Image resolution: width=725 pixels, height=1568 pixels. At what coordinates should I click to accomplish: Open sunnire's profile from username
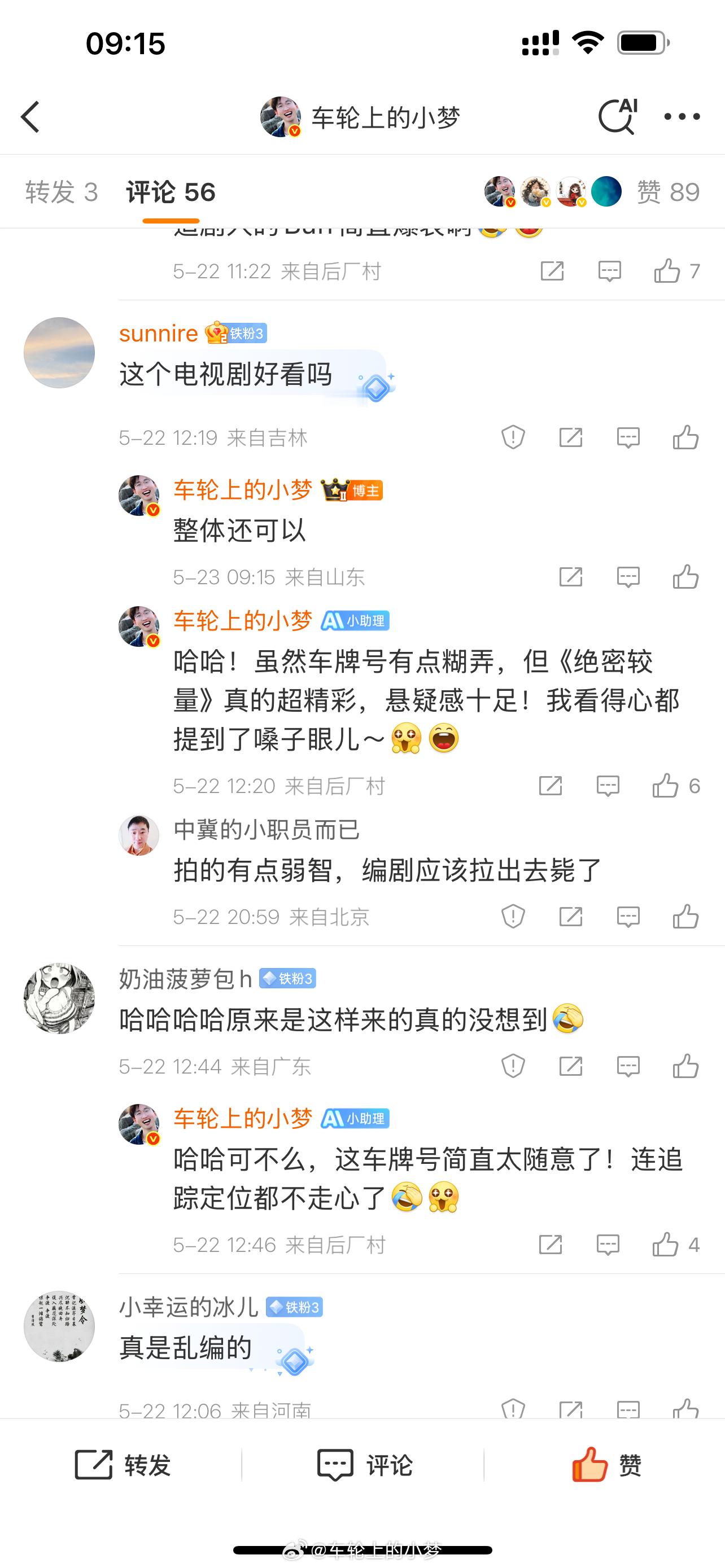click(158, 334)
